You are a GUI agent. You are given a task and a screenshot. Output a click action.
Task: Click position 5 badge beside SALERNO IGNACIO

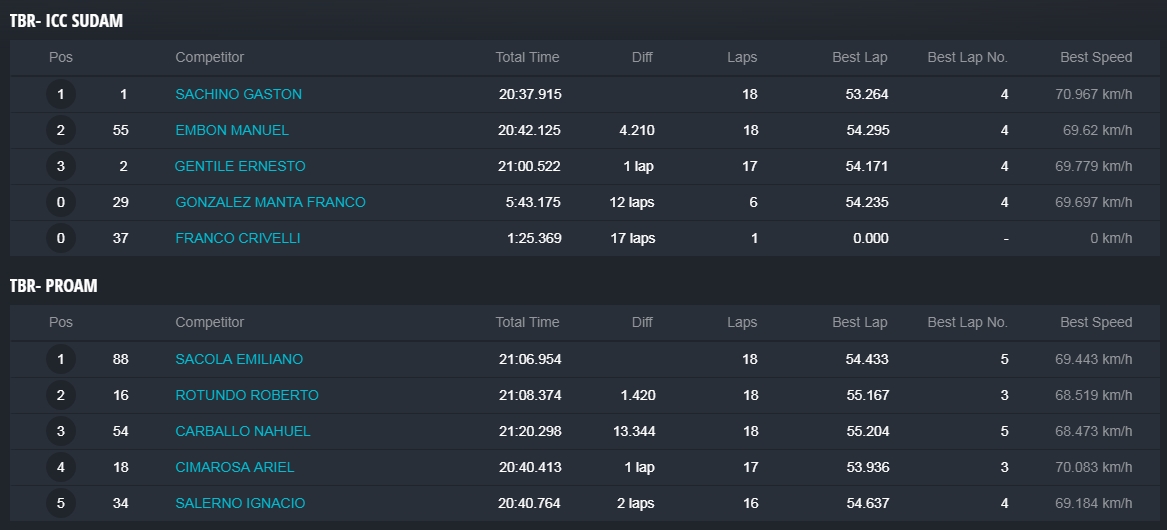pyautogui.click(x=61, y=503)
